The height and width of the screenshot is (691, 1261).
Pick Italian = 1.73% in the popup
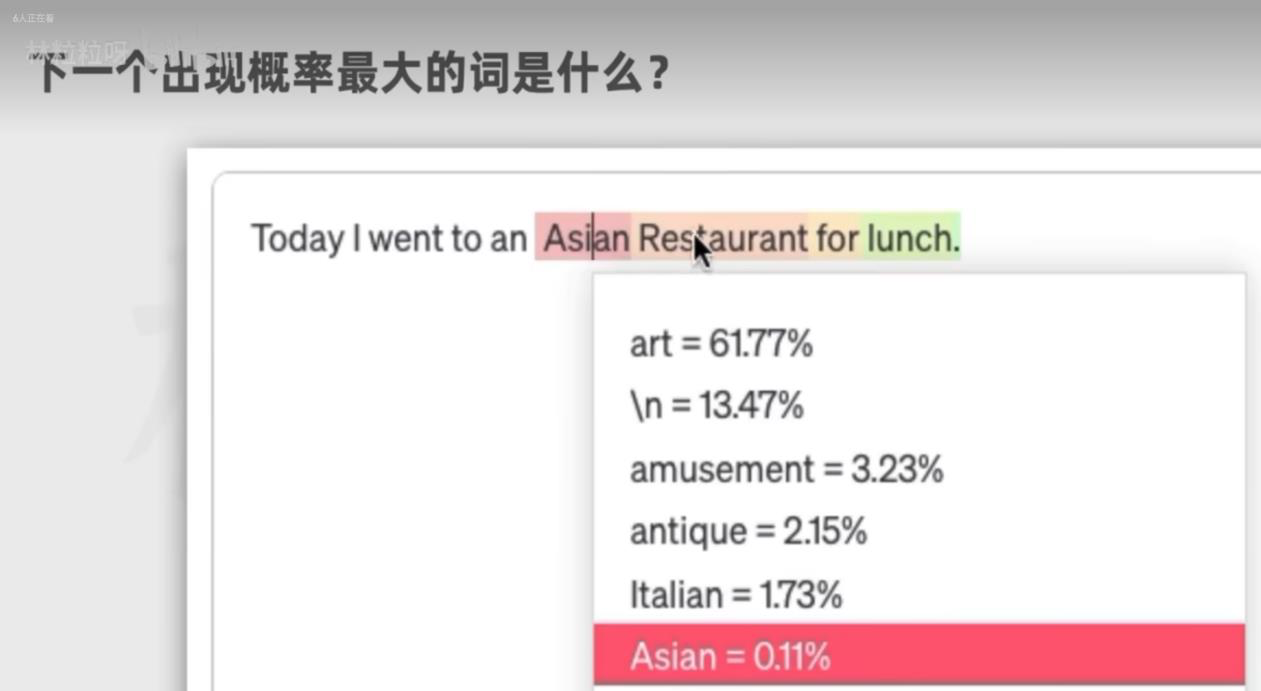tap(736, 595)
